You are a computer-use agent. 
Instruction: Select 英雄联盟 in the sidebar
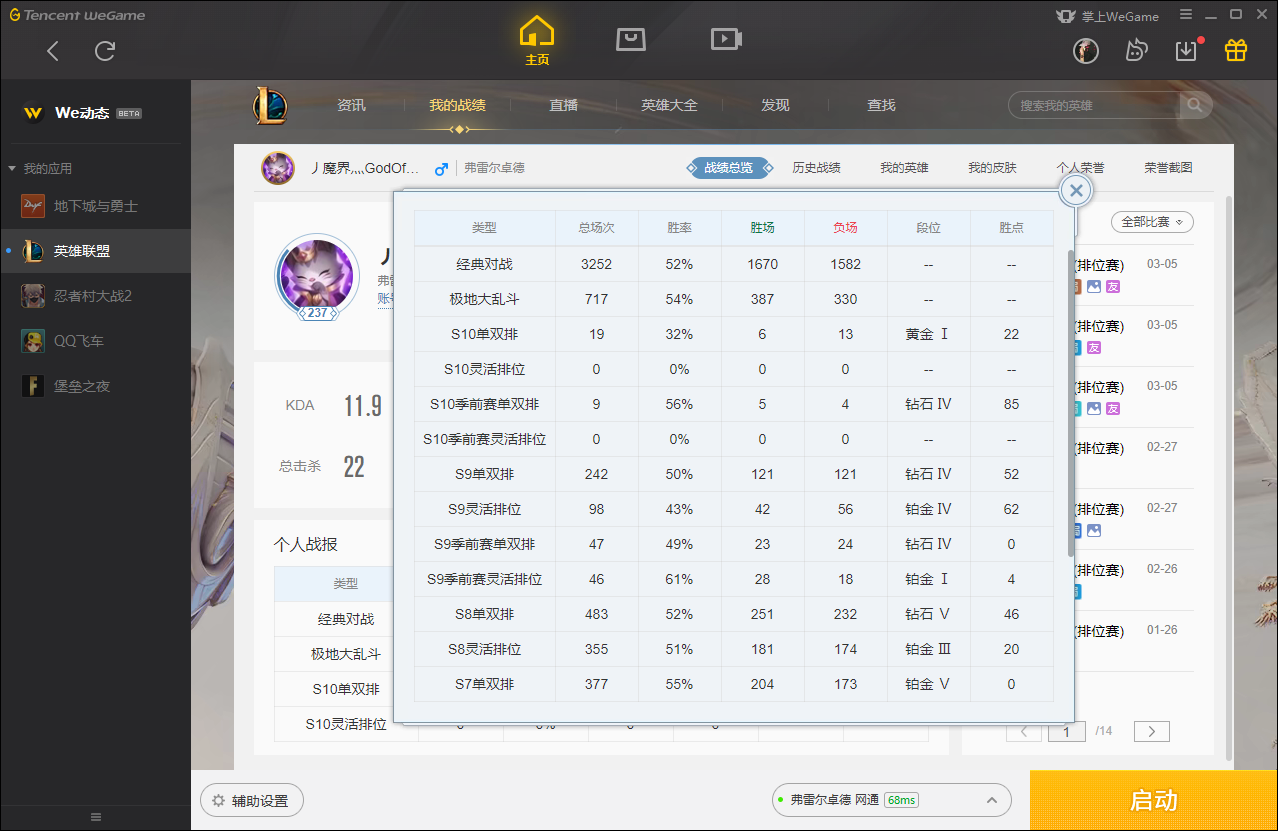pyautogui.click(x=95, y=251)
